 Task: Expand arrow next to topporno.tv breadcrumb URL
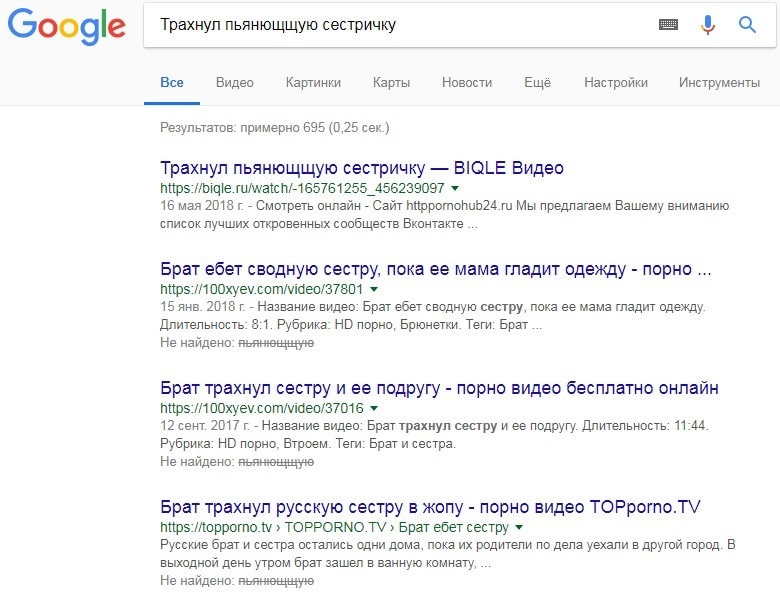tap(519, 527)
